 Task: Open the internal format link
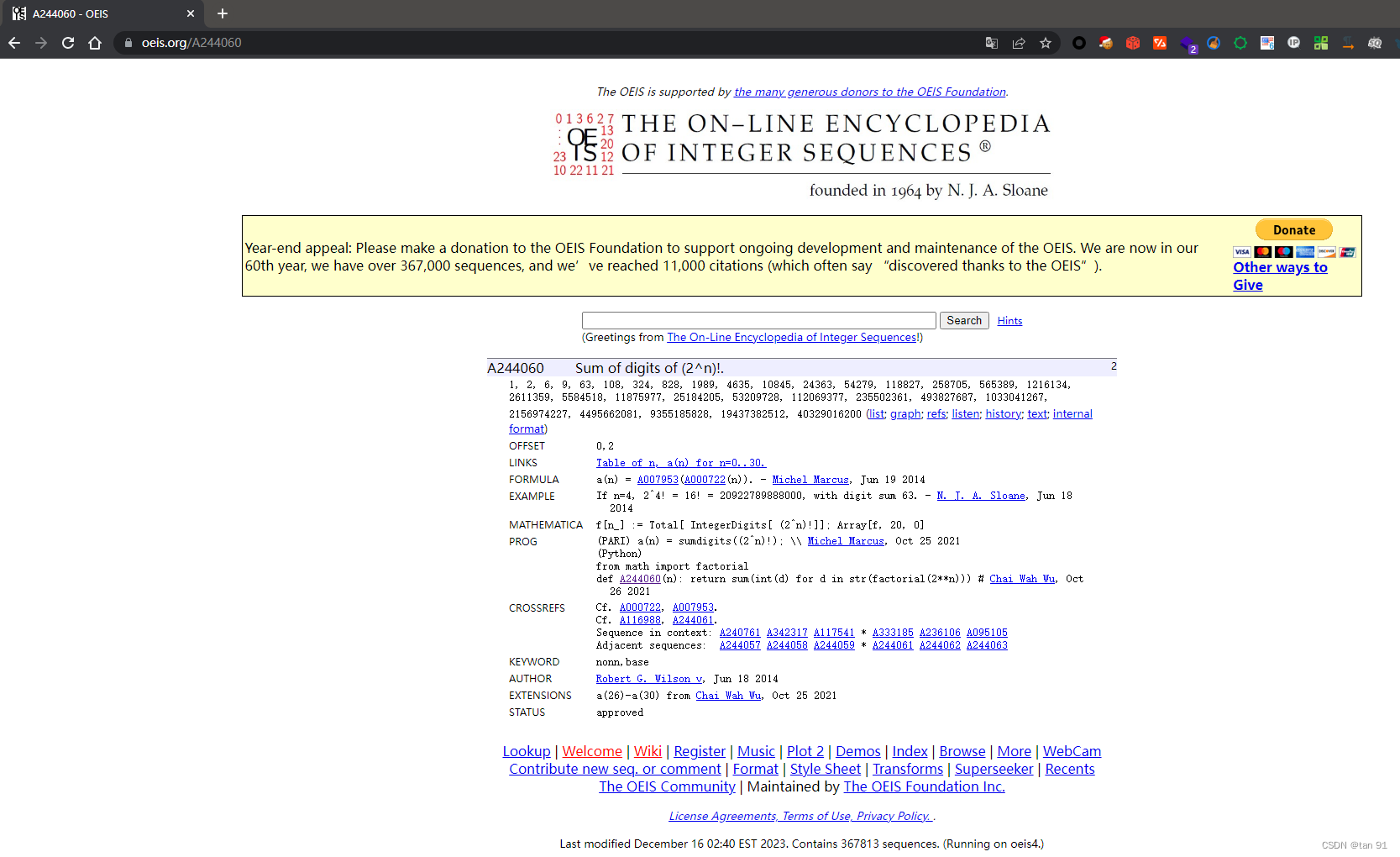point(1072,413)
